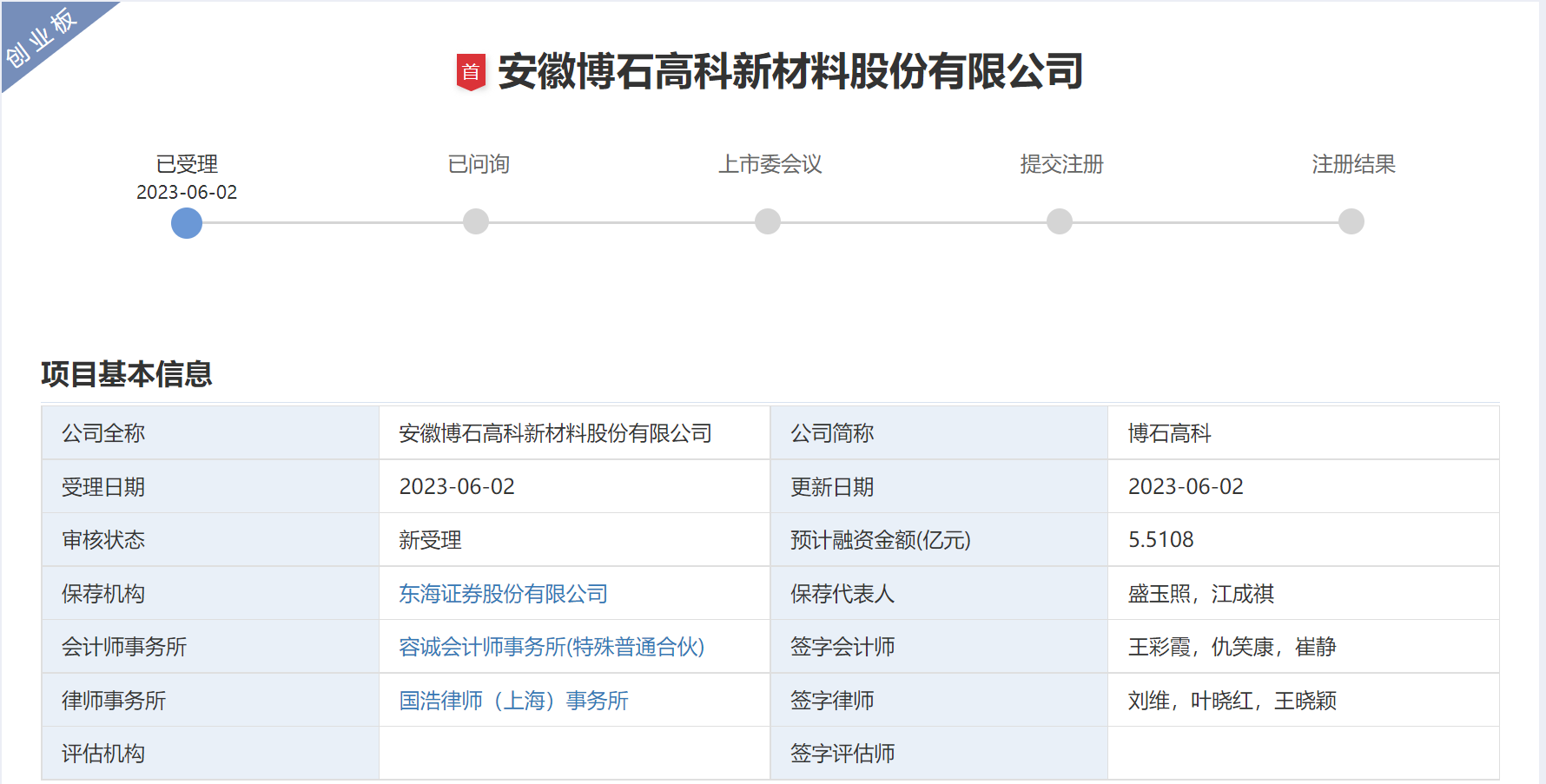Click the 审核状态 value 新受理
The width and height of the screenshot is (1546, 784).
point(430,540)
